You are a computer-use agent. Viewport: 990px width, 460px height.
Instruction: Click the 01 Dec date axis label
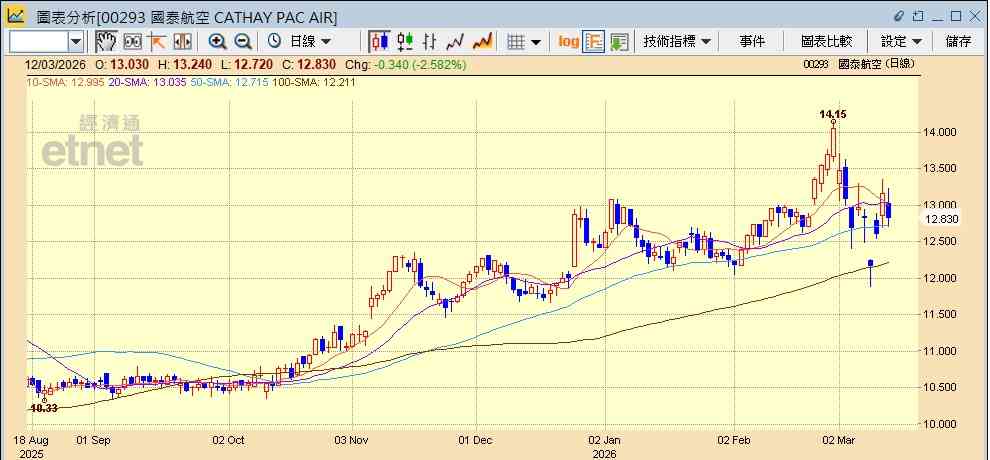[x=475, y=440]
